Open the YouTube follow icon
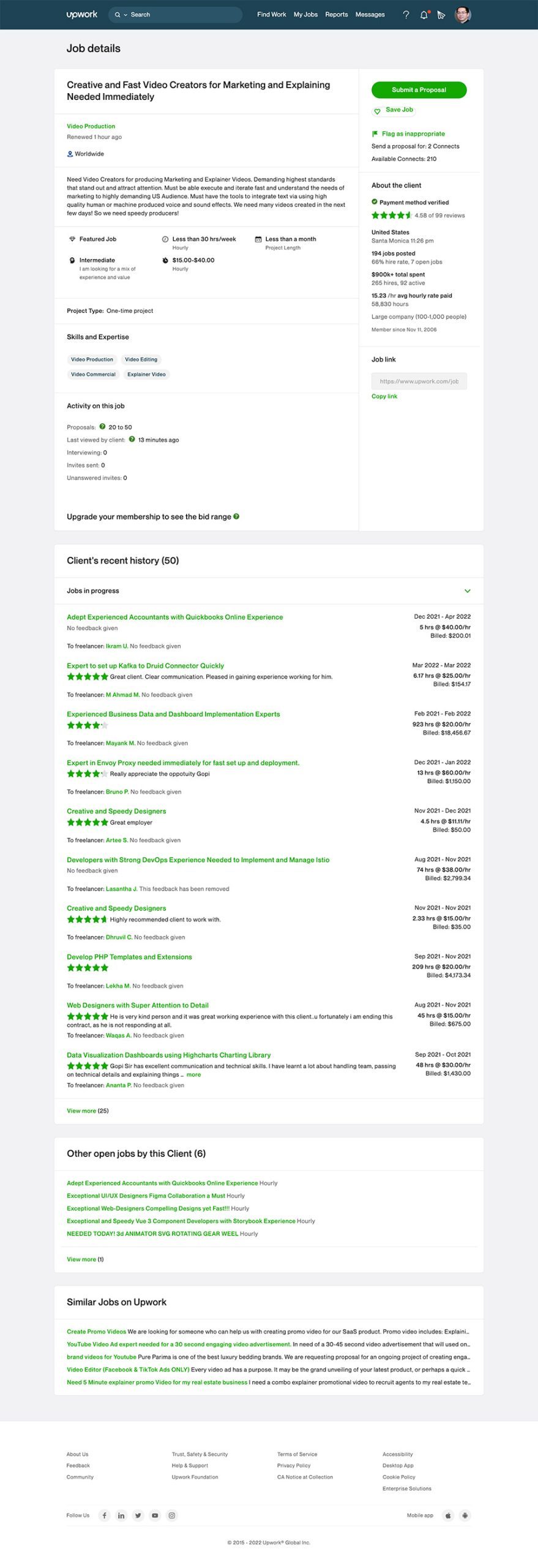This screenshot has width=538, height=1568. point(155,1515)
